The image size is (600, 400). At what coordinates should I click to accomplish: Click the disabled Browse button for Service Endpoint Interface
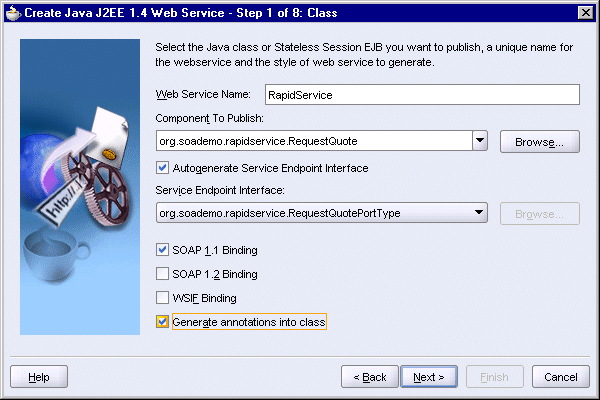tap(540, 214)
